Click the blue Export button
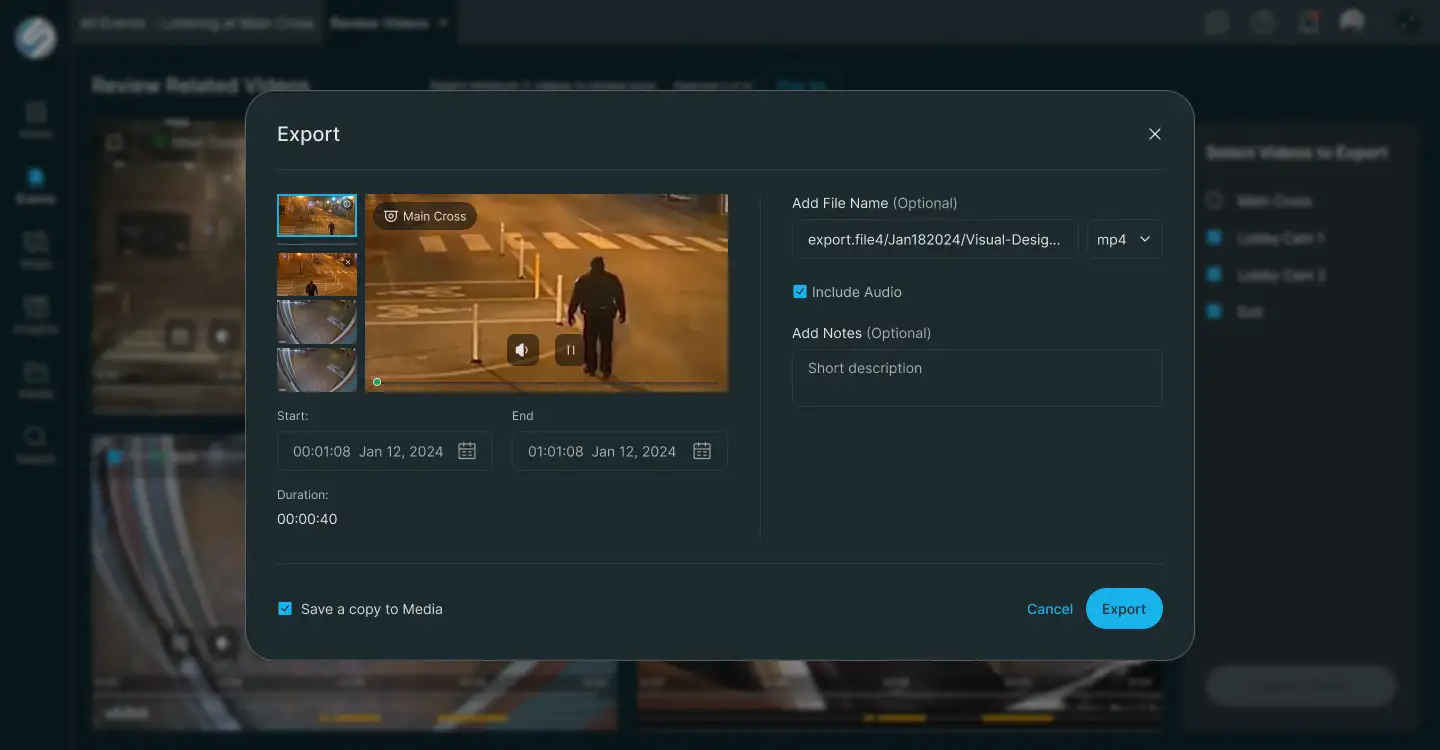The height and width of the screenshot is (750, 1440). pos(1124,609)
